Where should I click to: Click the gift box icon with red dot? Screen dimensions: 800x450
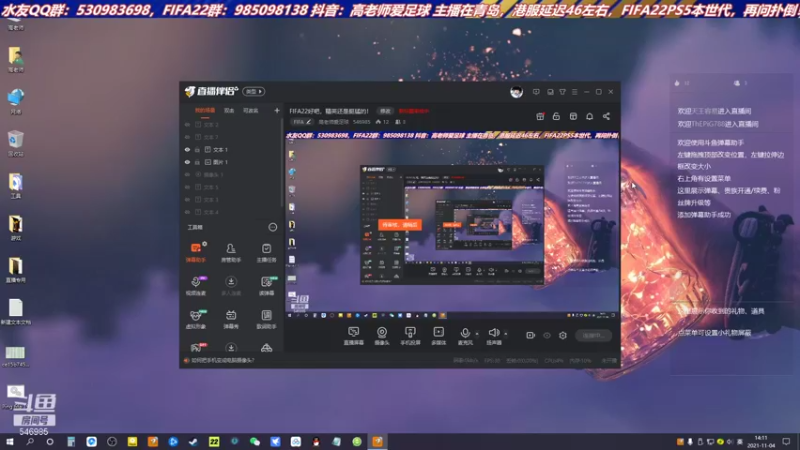[540, 116]
